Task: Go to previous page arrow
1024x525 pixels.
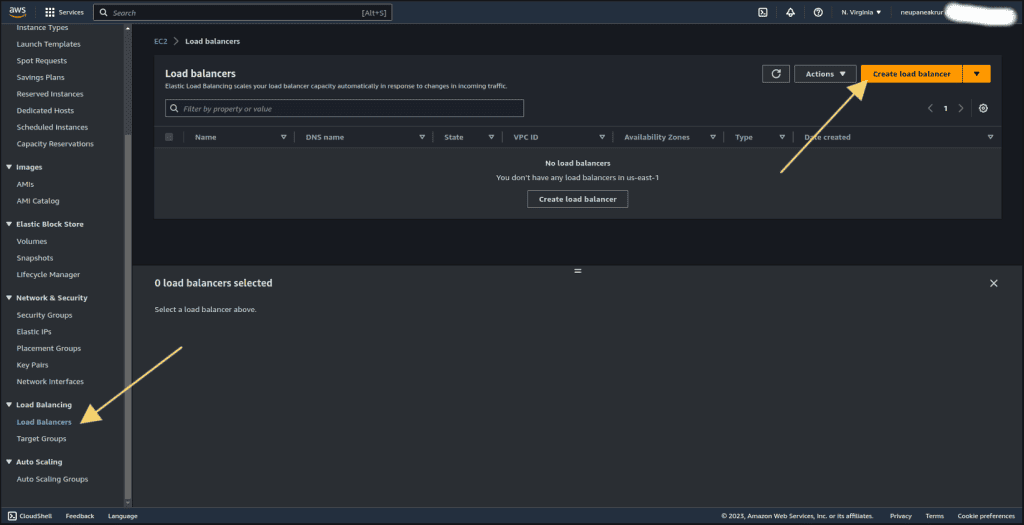Action: point(930,108)
